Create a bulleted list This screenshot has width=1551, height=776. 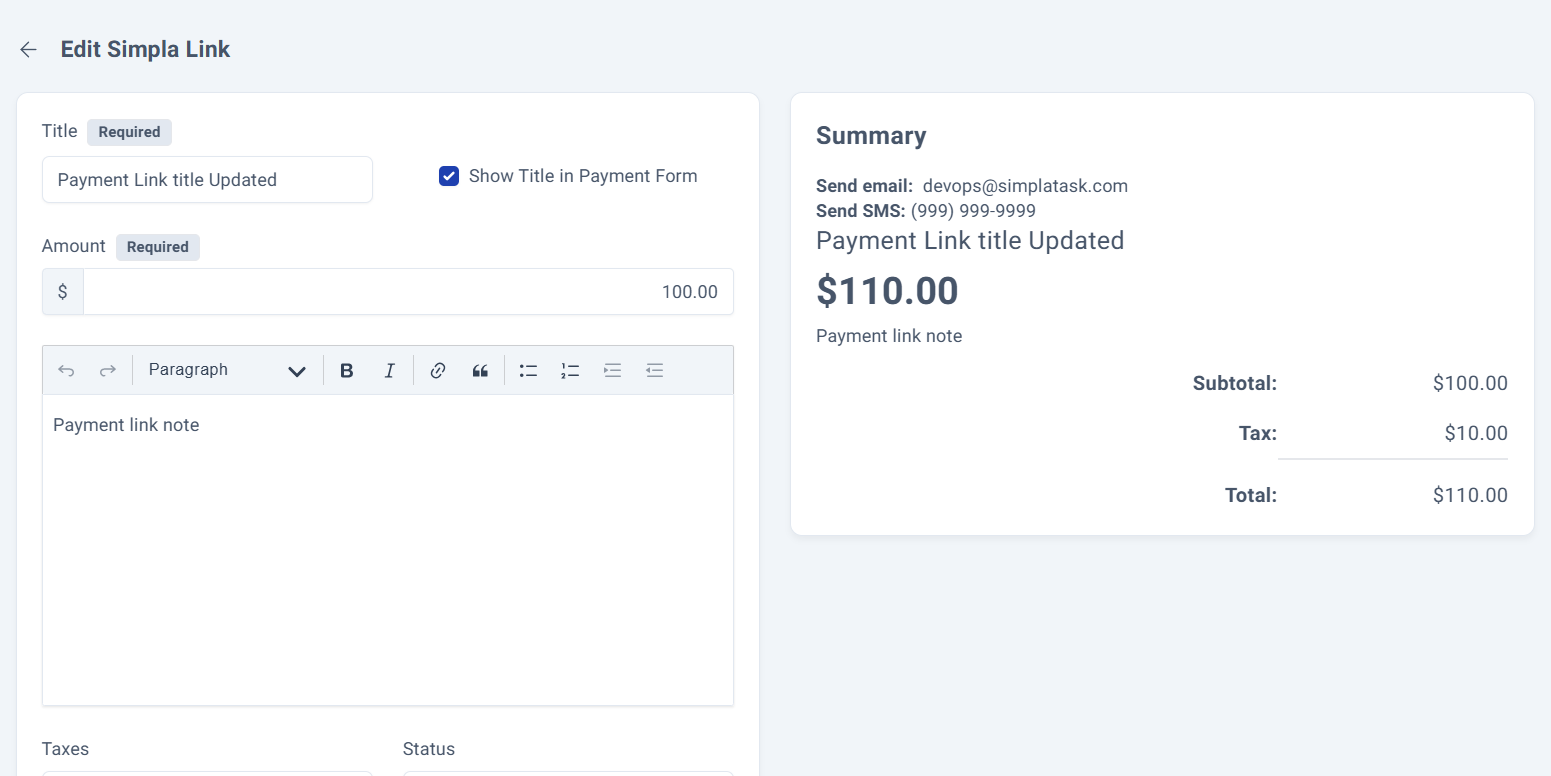click(x=528, y=370)
